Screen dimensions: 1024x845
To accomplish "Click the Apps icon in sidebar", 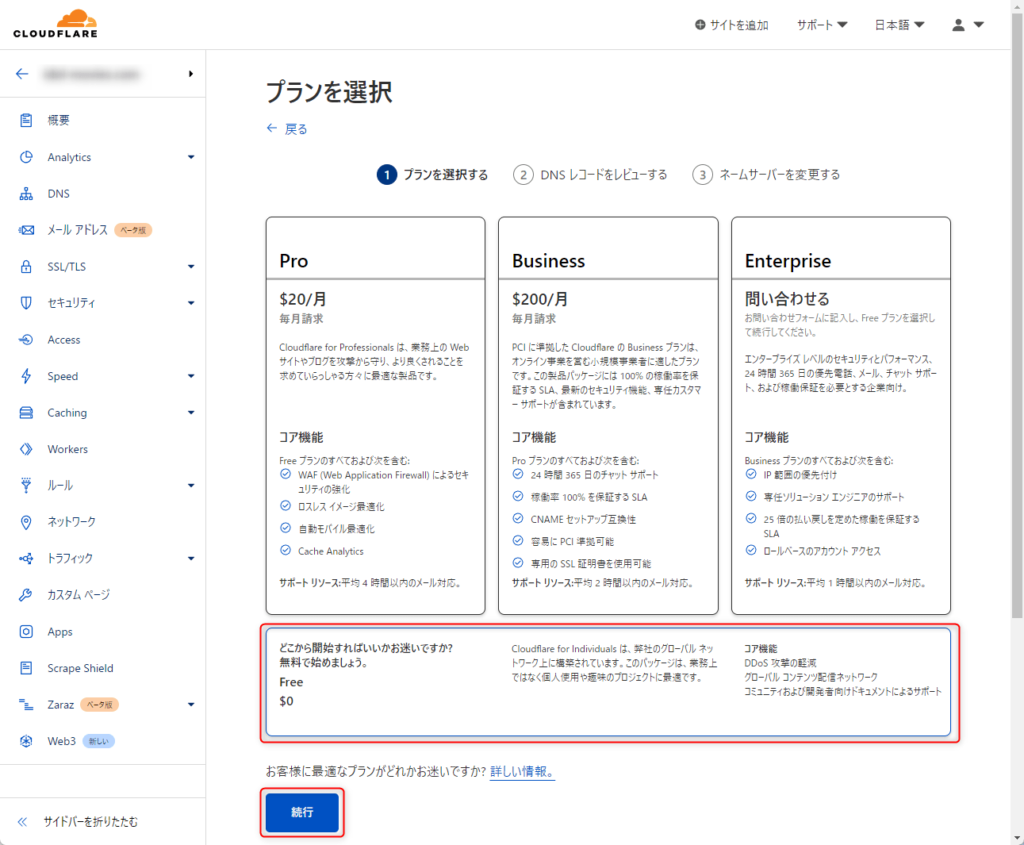I will click(x=26, y=631).
